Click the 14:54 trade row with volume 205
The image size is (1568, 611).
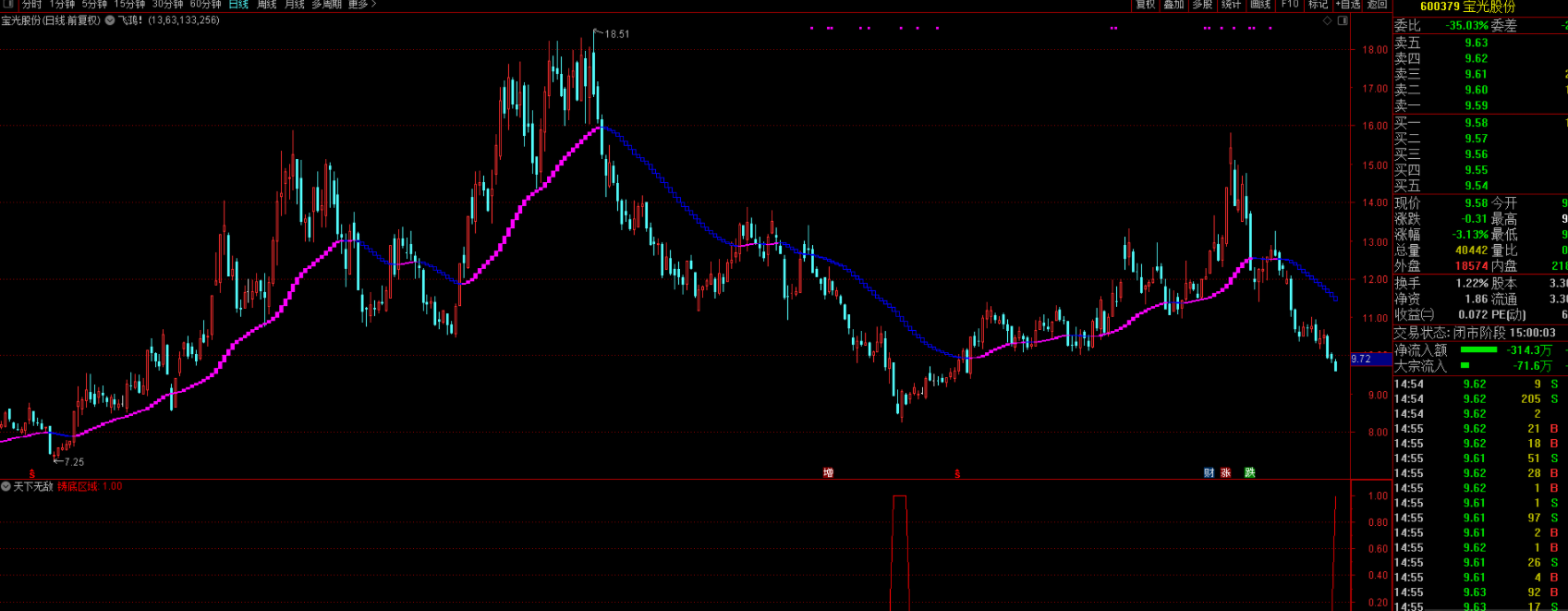pos(1480,399)
